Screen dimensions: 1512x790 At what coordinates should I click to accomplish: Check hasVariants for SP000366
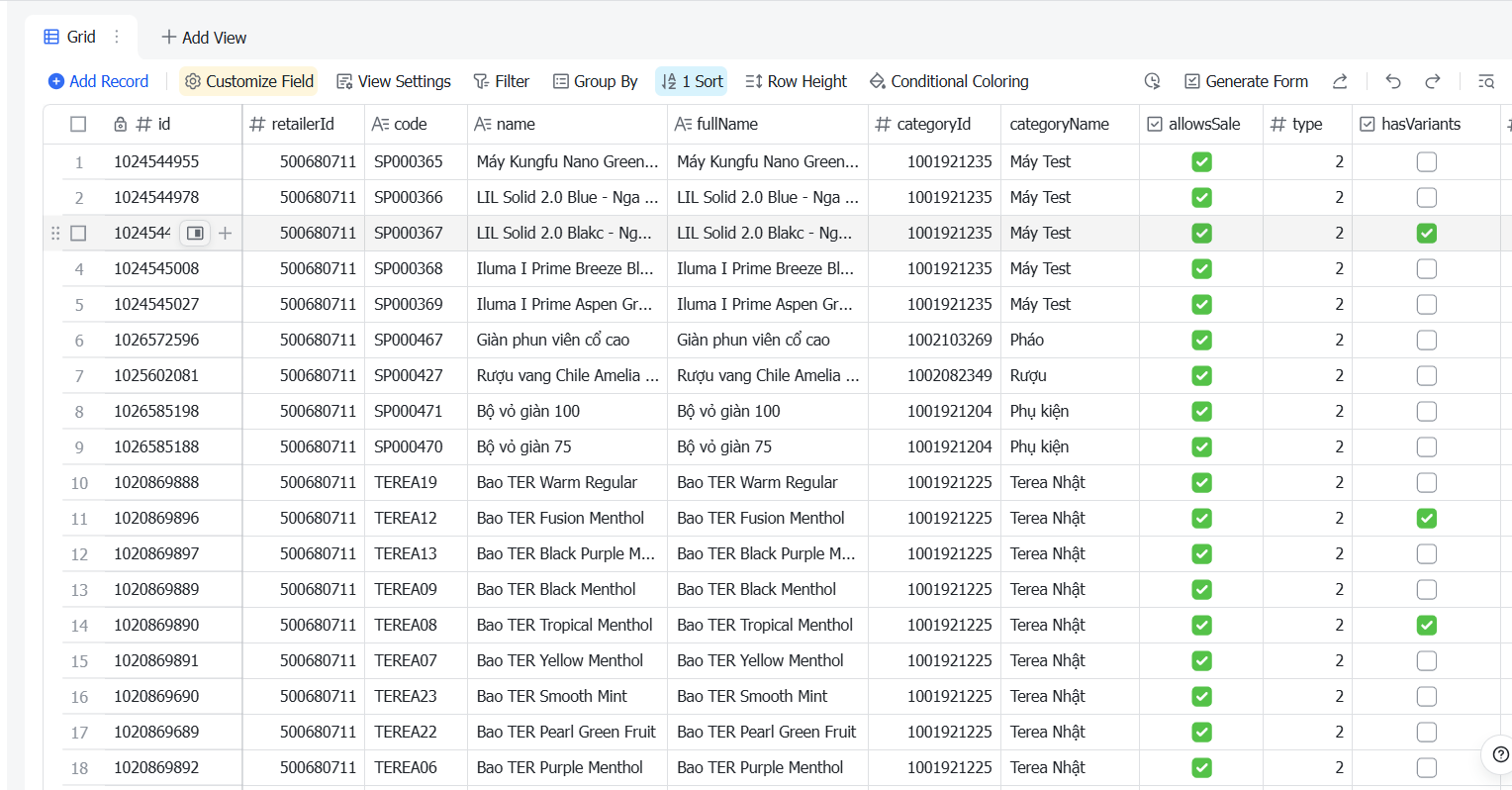click(x=1426, y=197)
